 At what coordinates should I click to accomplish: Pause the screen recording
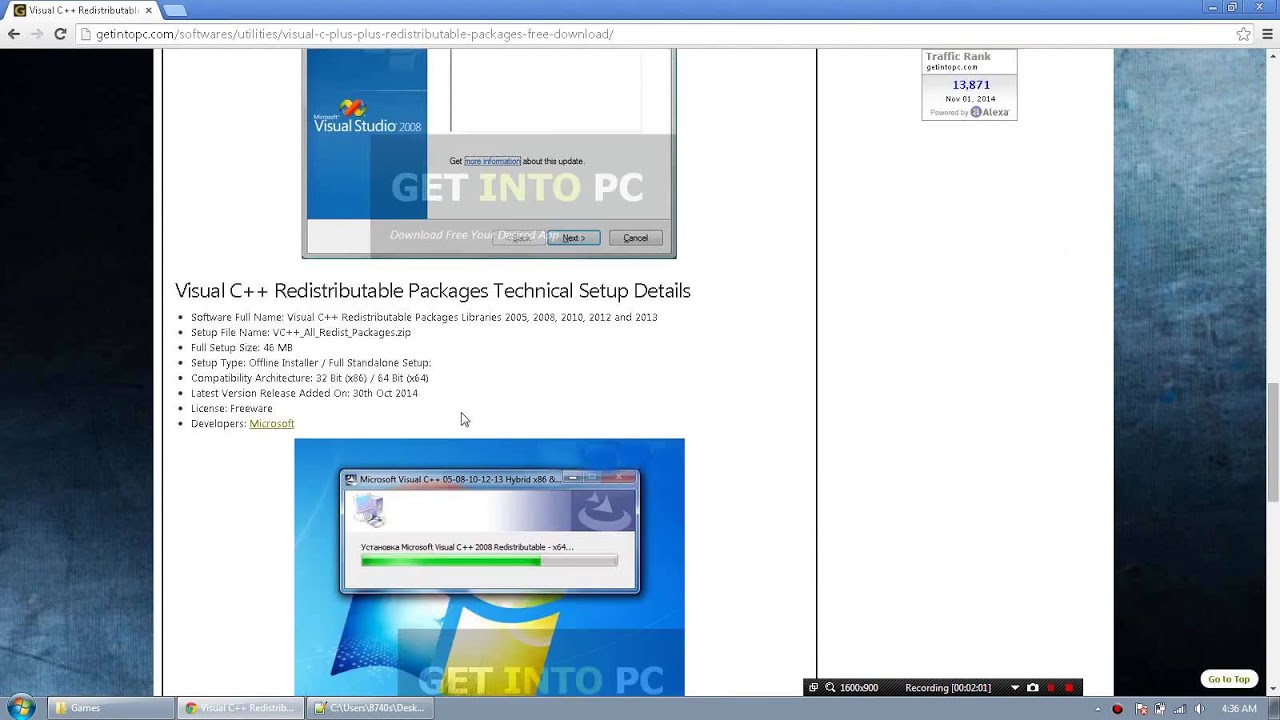[x=1051, y=688]
